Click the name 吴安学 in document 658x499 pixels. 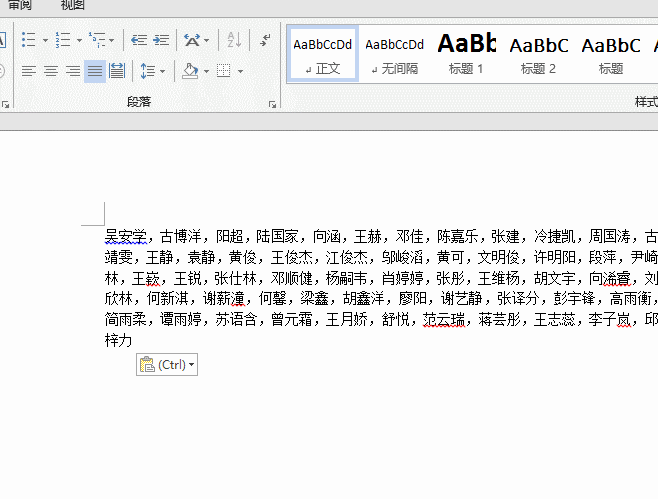125,236
